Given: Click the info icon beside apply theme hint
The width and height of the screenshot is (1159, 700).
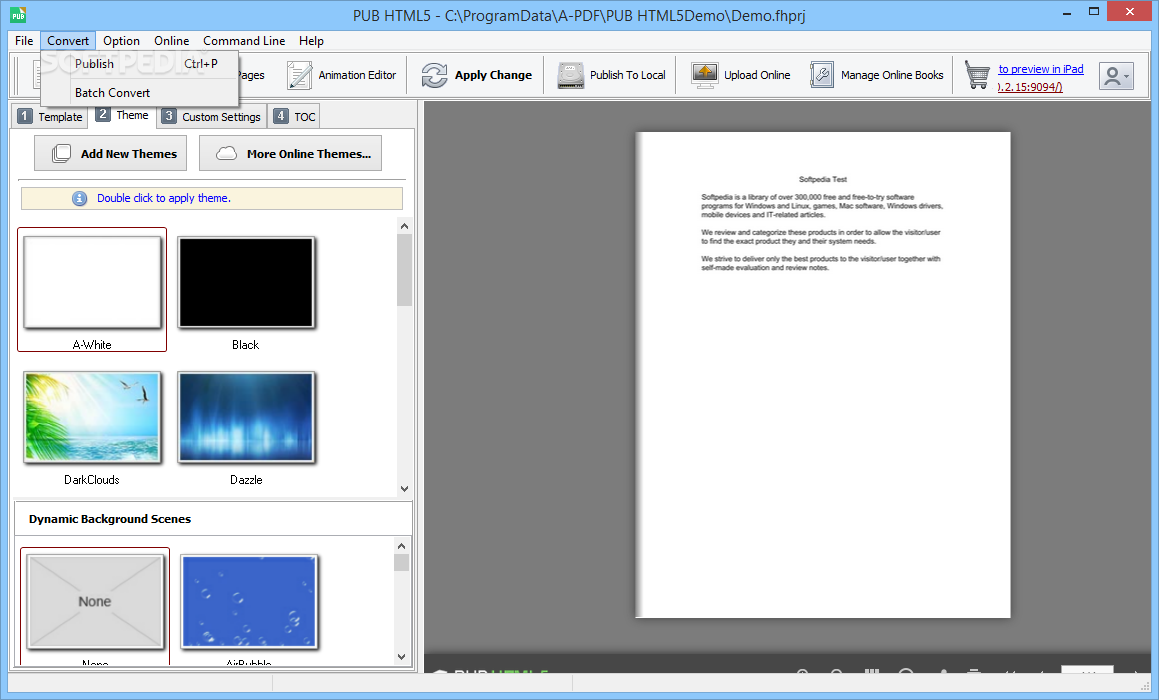Looking at the screenshot, I should 80,198.
